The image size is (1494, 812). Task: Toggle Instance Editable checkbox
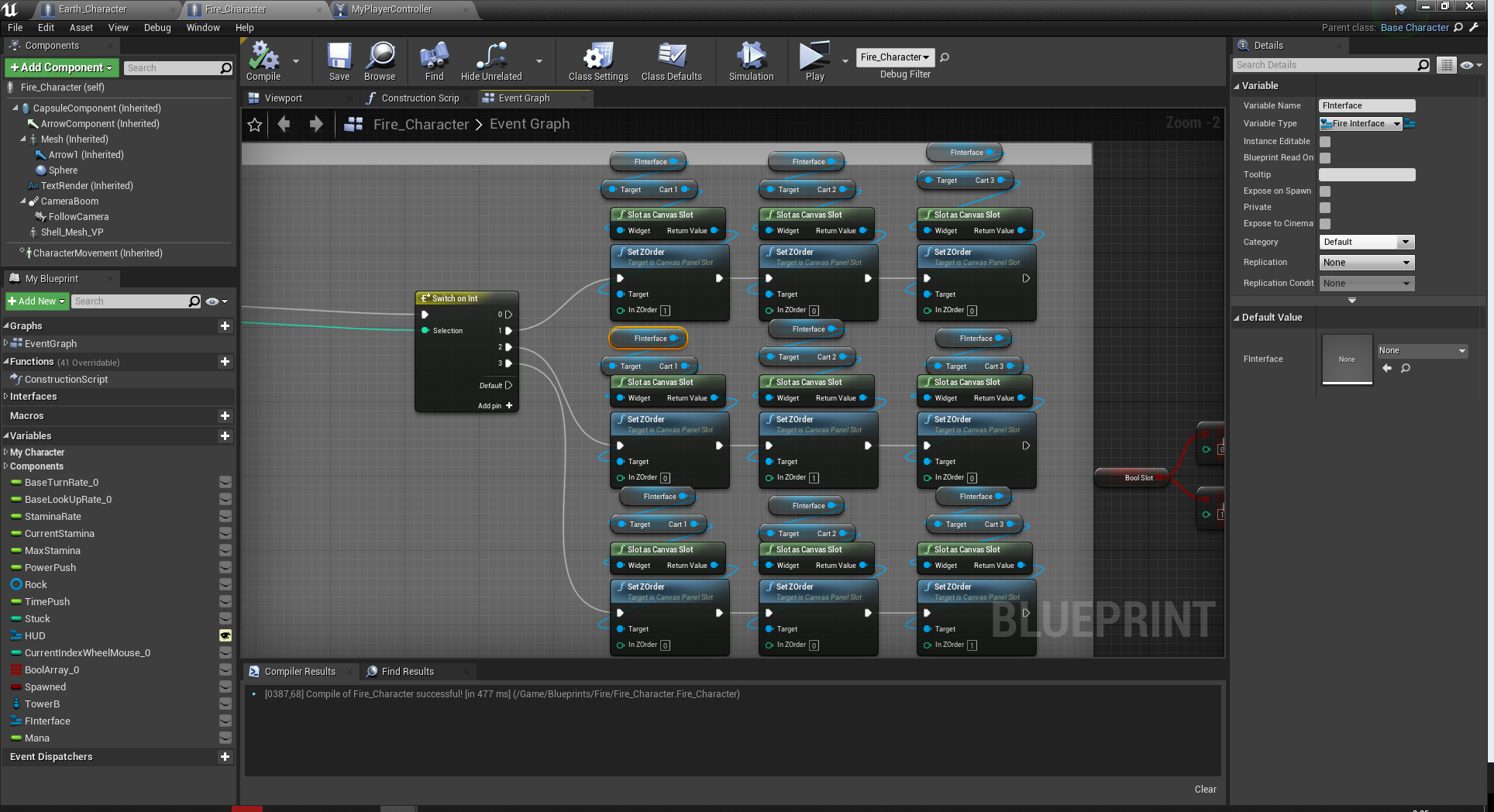click(x=1325, y=142)
